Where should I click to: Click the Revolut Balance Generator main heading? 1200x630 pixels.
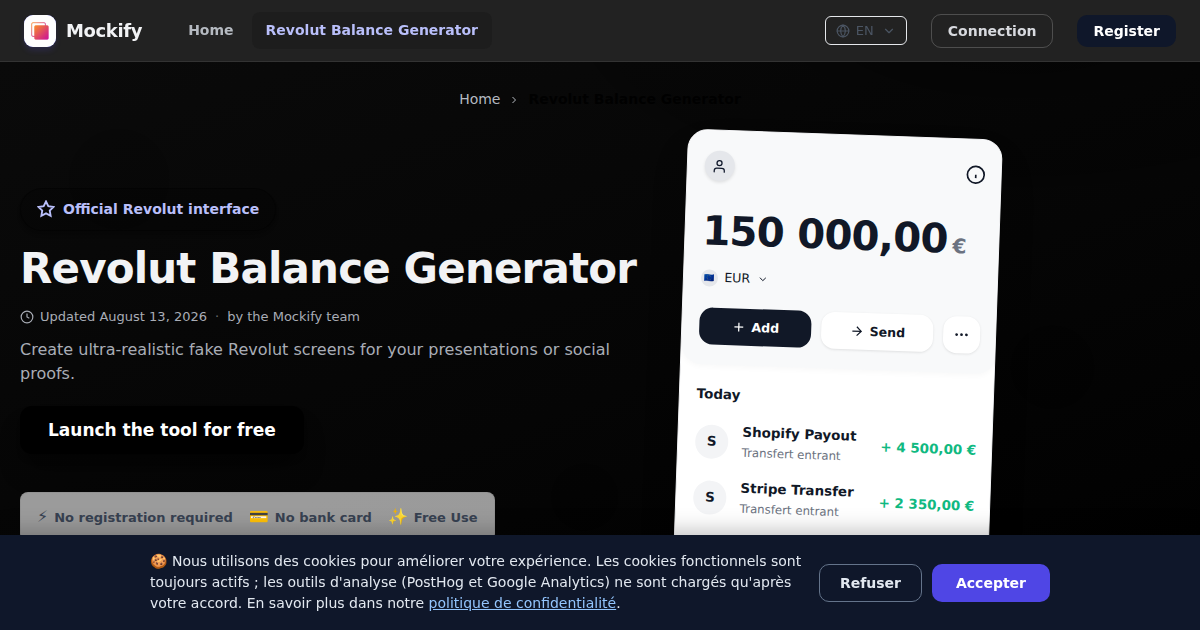pyautogui.click(x=329, y=268)
